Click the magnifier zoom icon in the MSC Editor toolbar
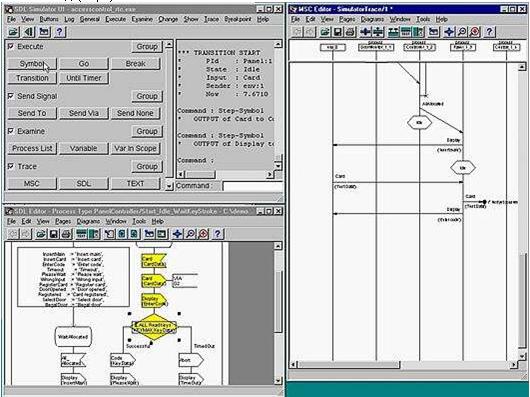Image resolution: width=530 pixels, height=397 pixels. (462, 32)
